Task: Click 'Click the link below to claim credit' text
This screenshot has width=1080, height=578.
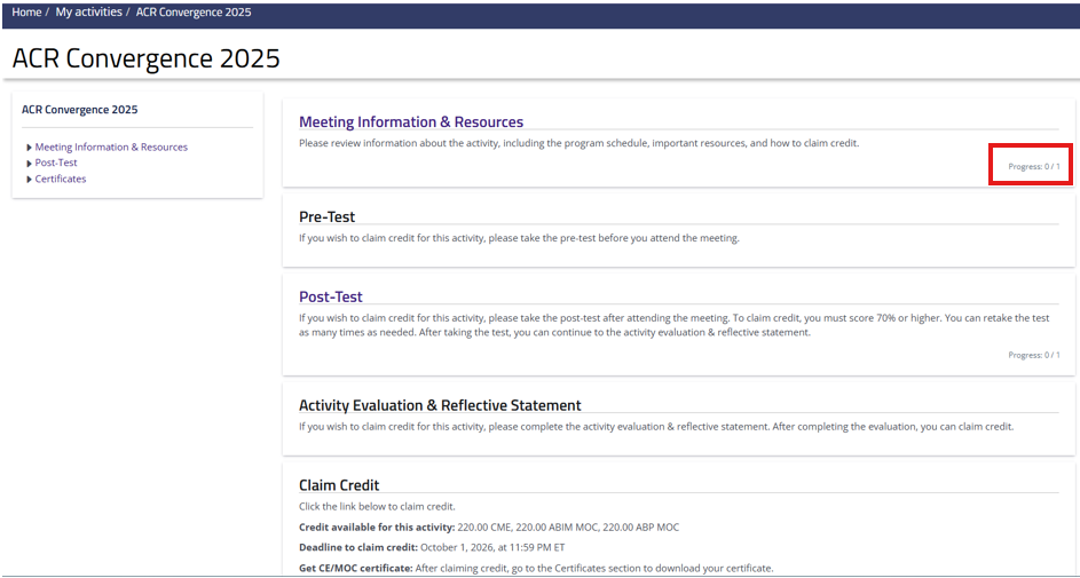Action: 377,506
